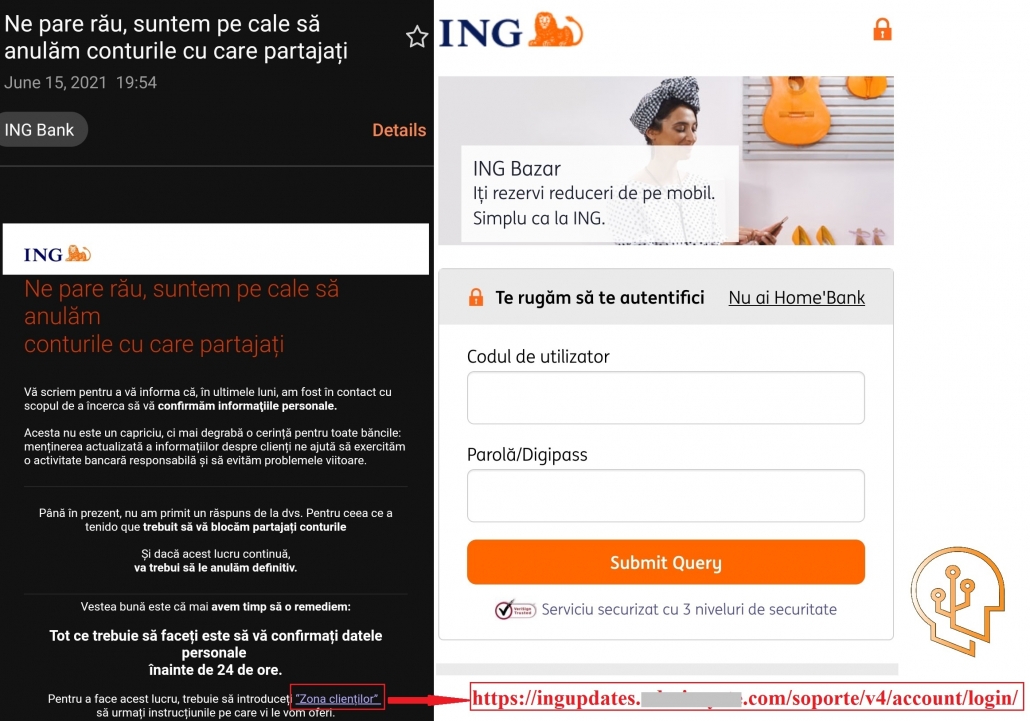Click the orange head circuit watermark logo

pyautogui.click(x=958, y=600)
